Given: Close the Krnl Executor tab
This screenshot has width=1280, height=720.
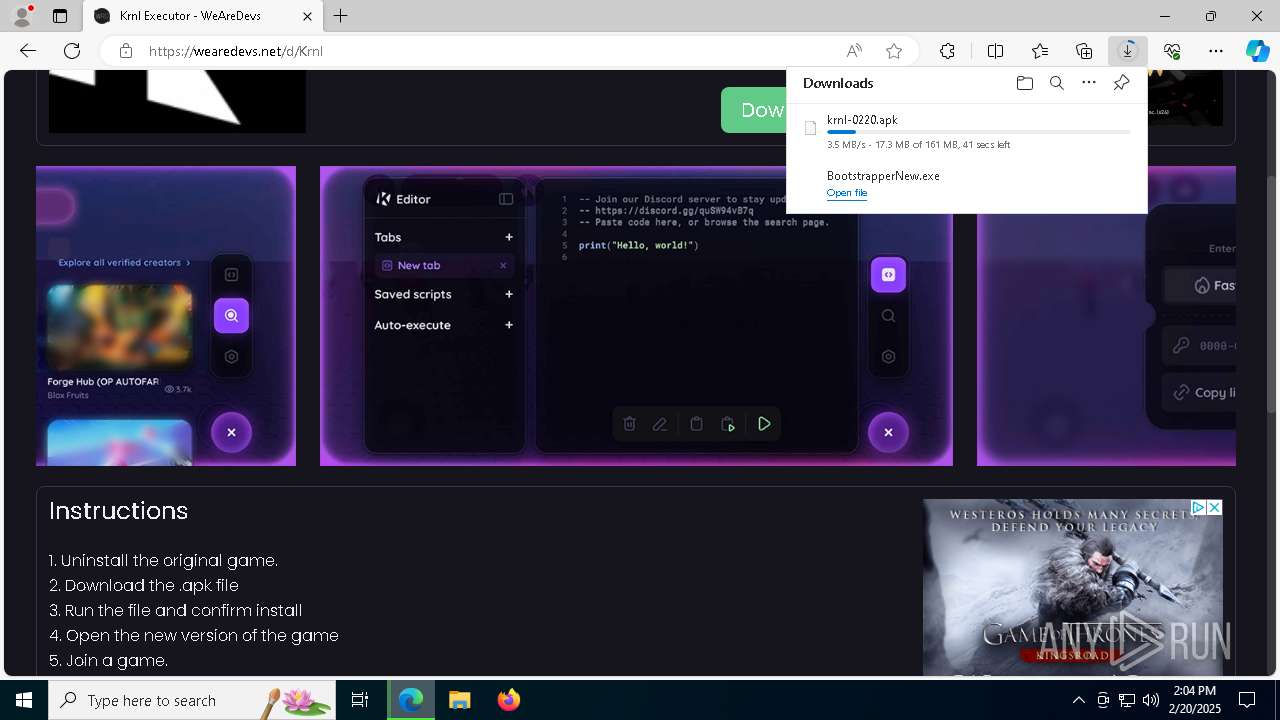Looking at the screenshot, I should [308, 16].
